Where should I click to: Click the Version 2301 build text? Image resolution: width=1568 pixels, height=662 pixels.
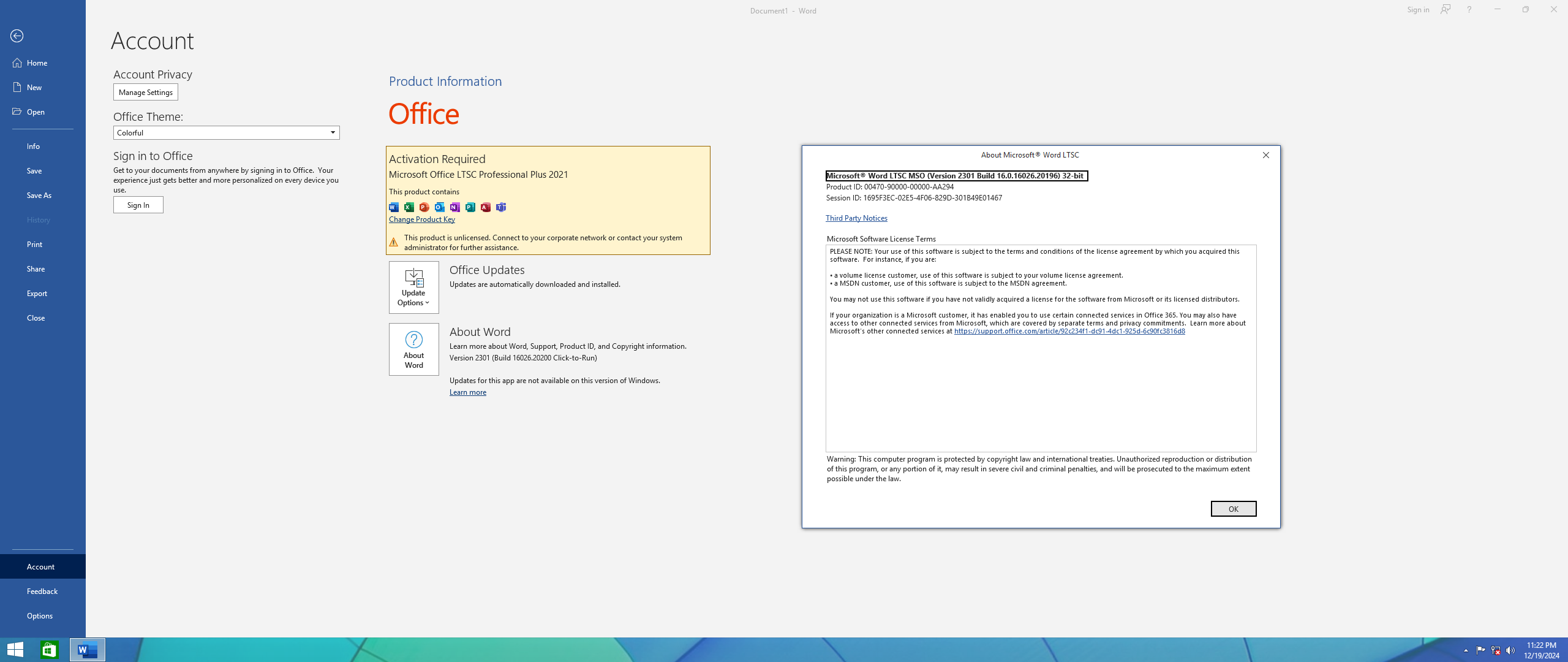[x=523, y=358]
